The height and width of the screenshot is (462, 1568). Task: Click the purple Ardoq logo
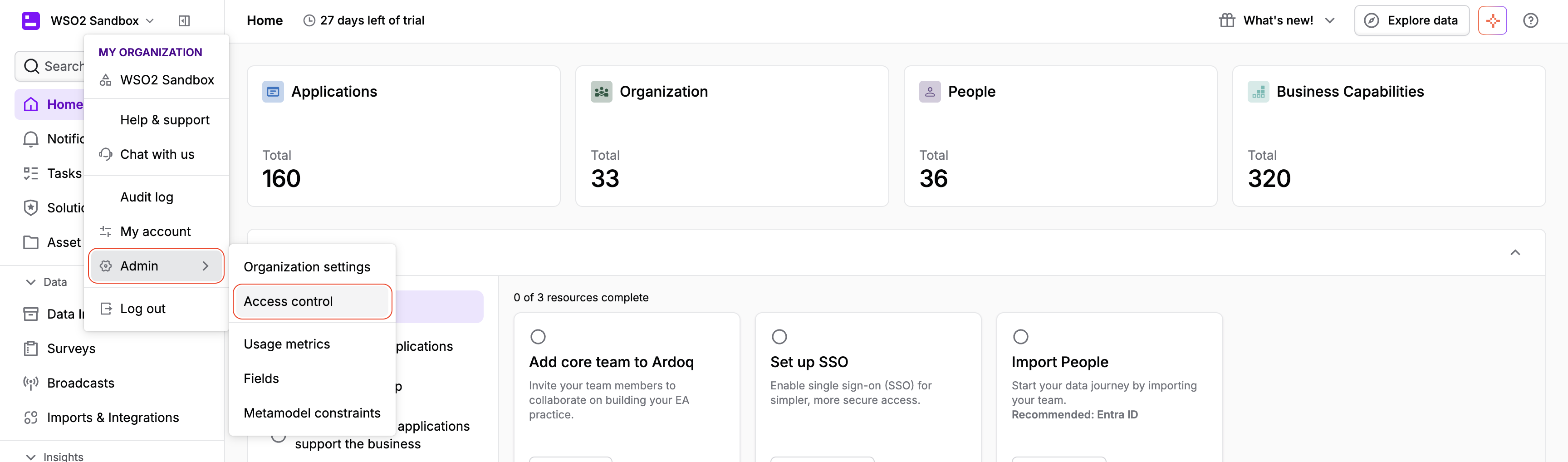(x=30, y=21)
